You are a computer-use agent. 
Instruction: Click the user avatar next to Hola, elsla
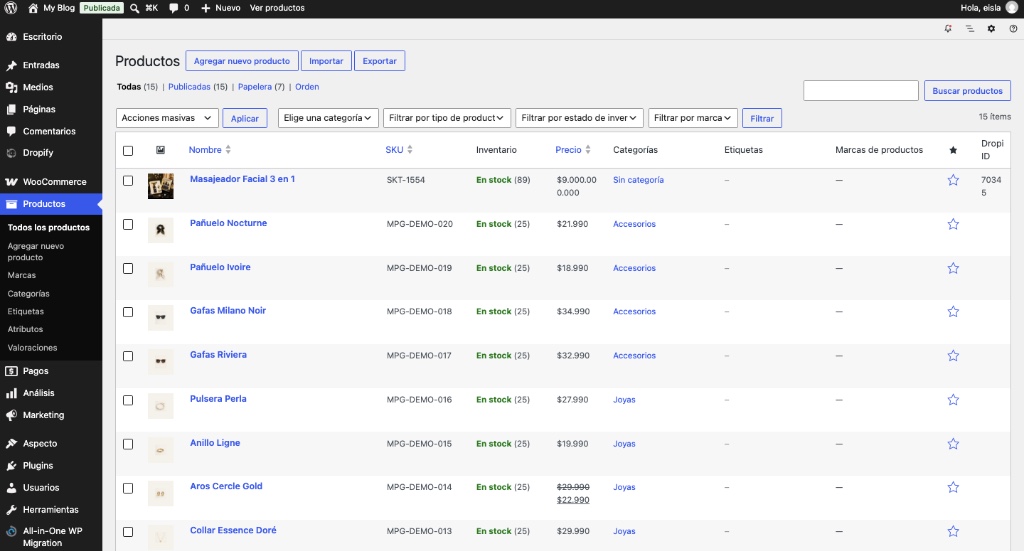click(x=1012, y=8)
